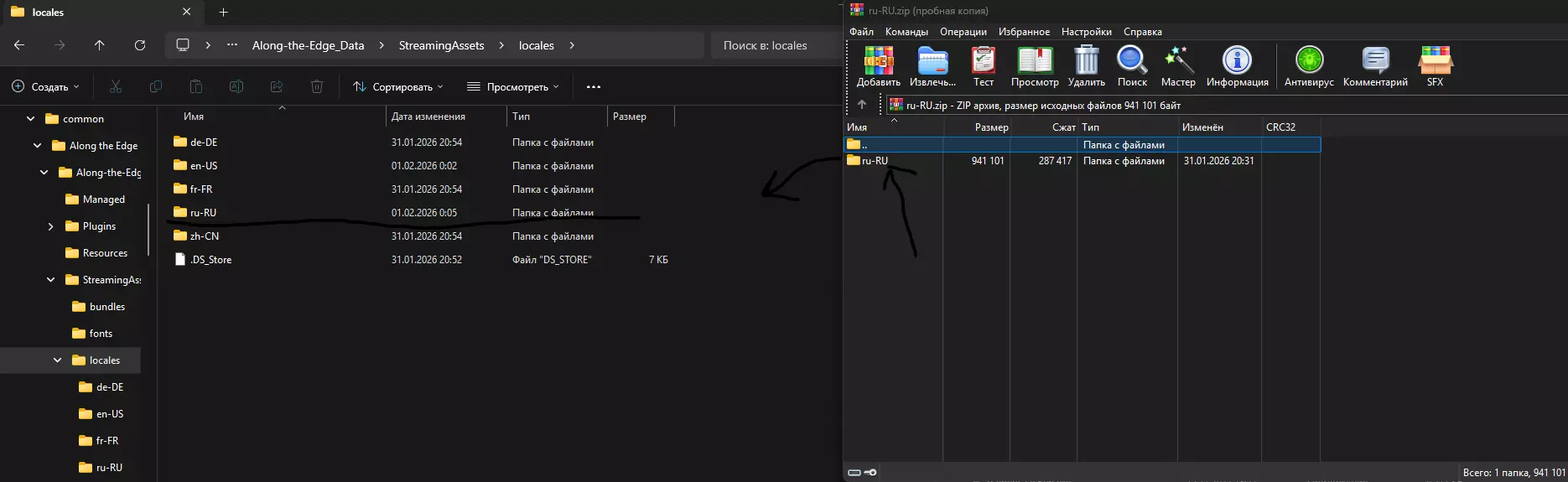Open the Просмотреть (View) dropdown
The image size is (1568, 482).
click(512, 86)
